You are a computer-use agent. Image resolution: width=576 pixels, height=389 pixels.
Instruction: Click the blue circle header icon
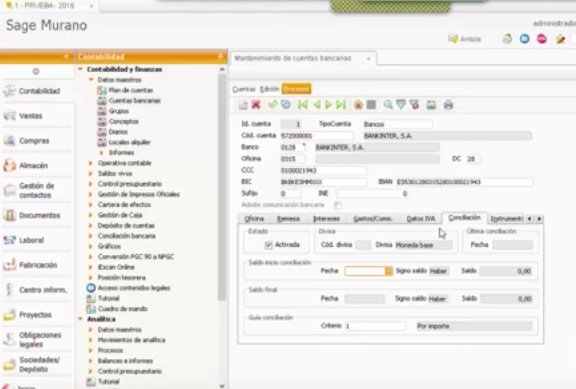[525, 39]
